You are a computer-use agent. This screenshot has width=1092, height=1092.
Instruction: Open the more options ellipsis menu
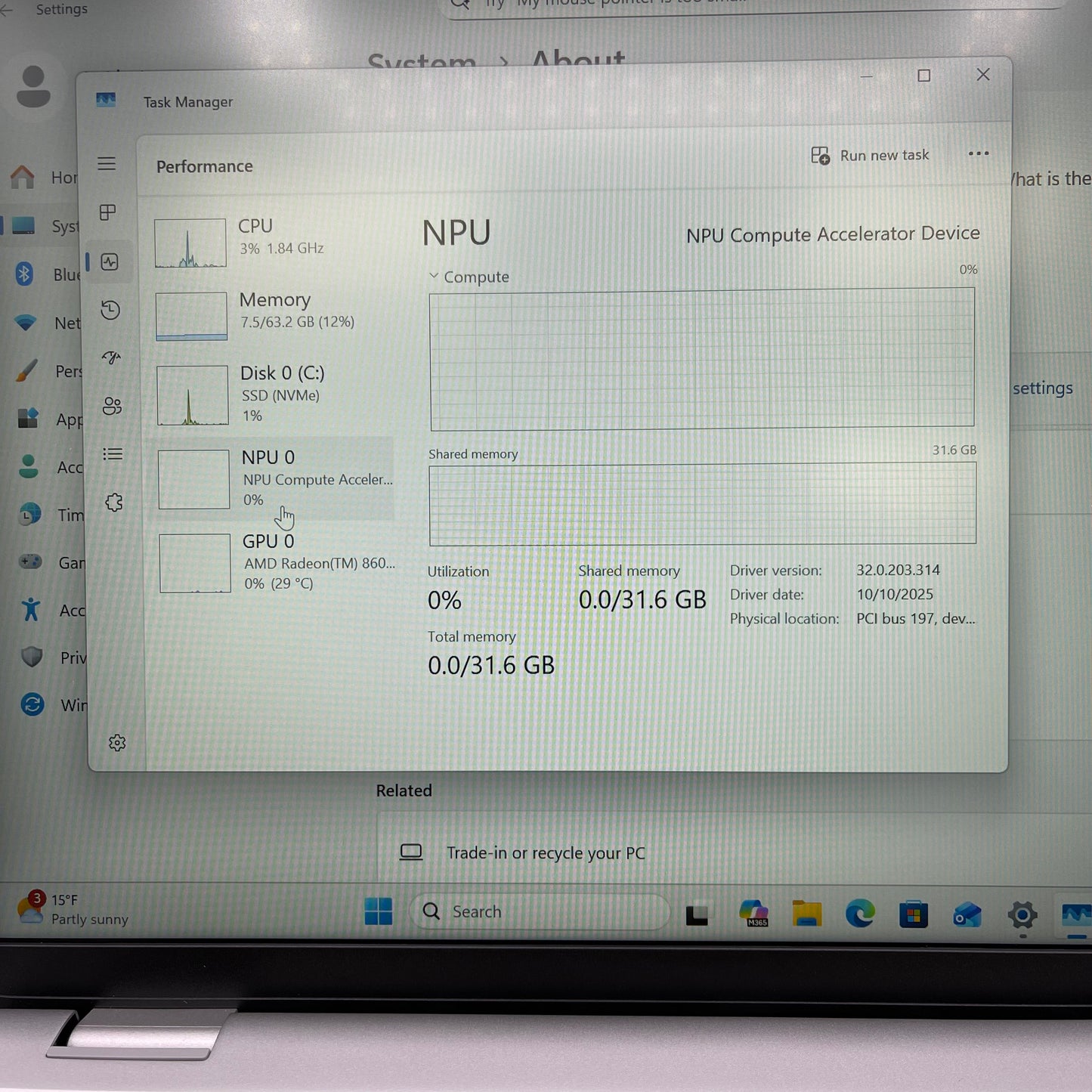pos(978,153)
